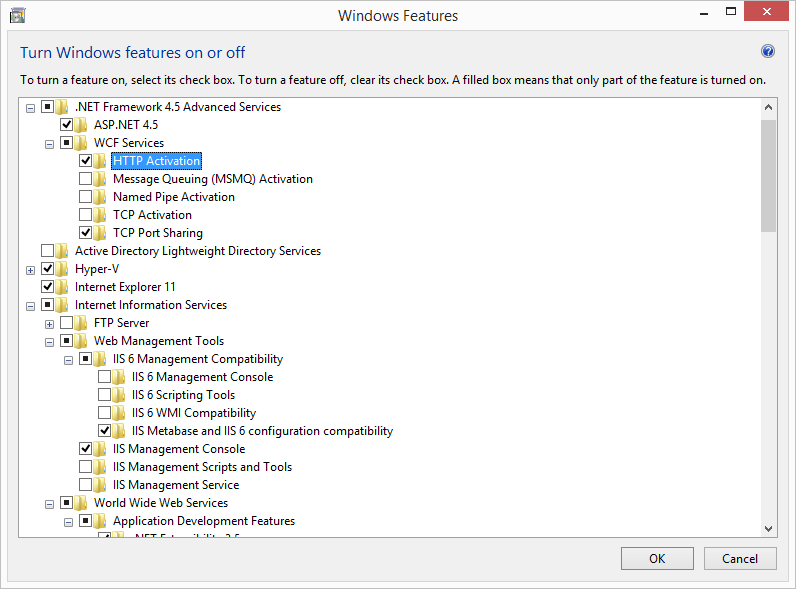Expand the FTP Server node
The height and width of the screenshot is (589, 796).
click(x=49, y=323)
